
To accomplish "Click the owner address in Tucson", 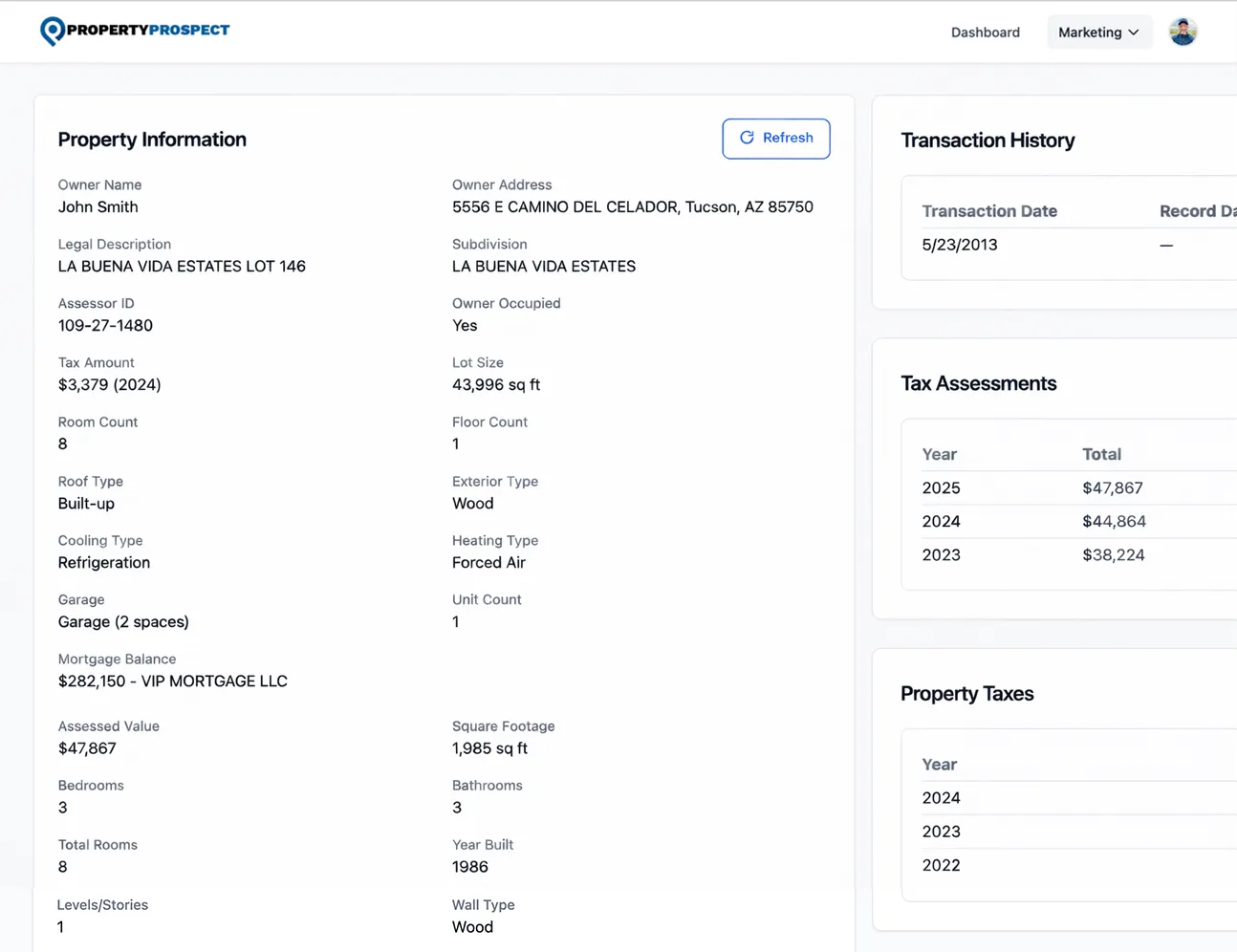I will click(633, 206).
